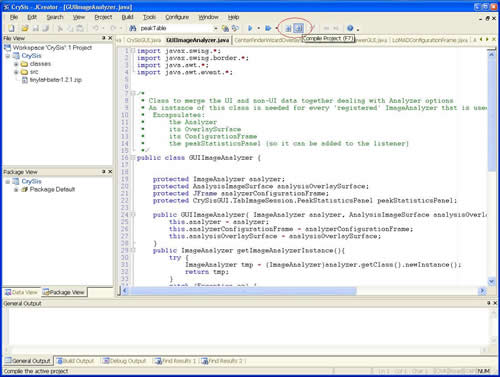Click the Open File toolbar icon

click(24, 28)
